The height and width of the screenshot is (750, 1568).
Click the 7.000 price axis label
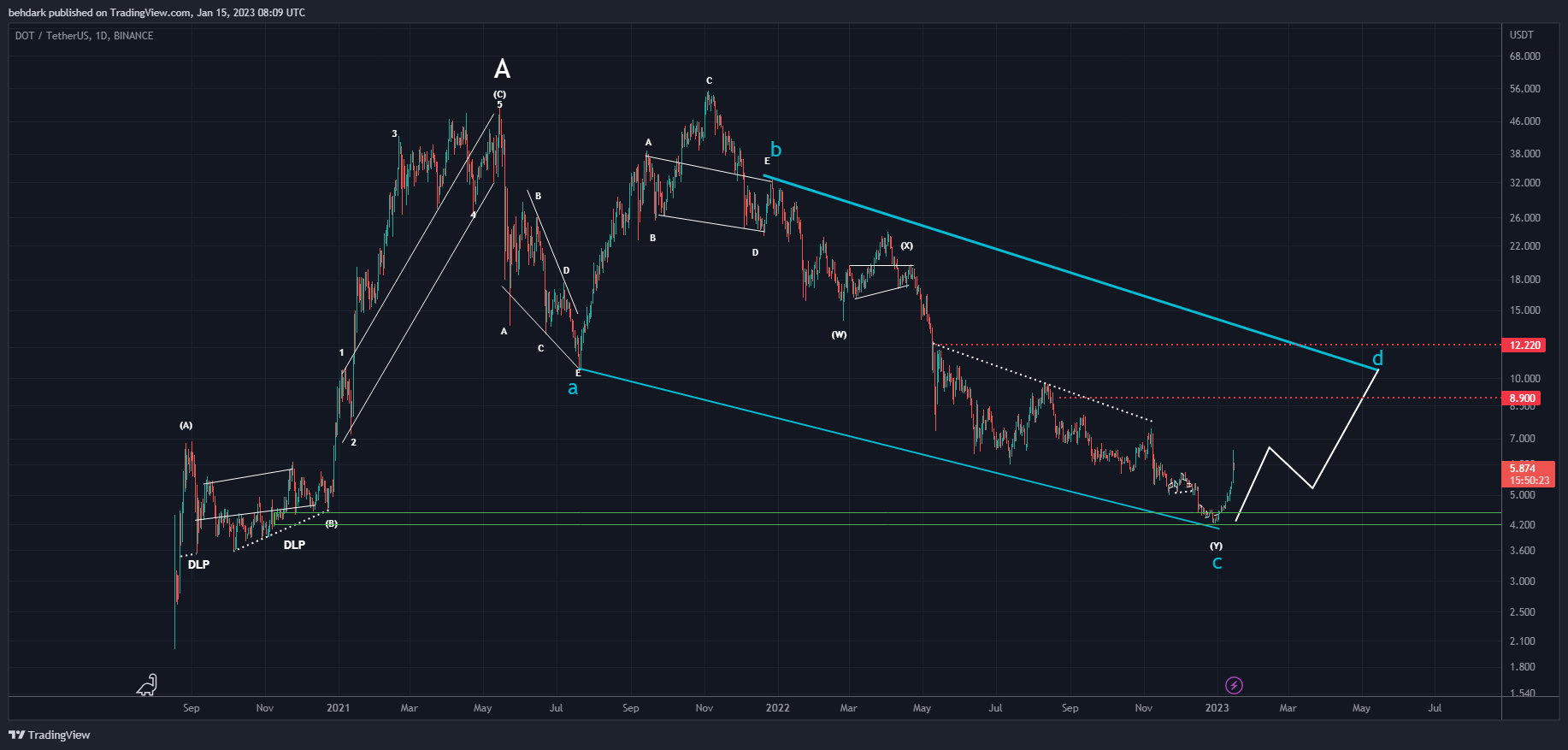click(1523, 439)
